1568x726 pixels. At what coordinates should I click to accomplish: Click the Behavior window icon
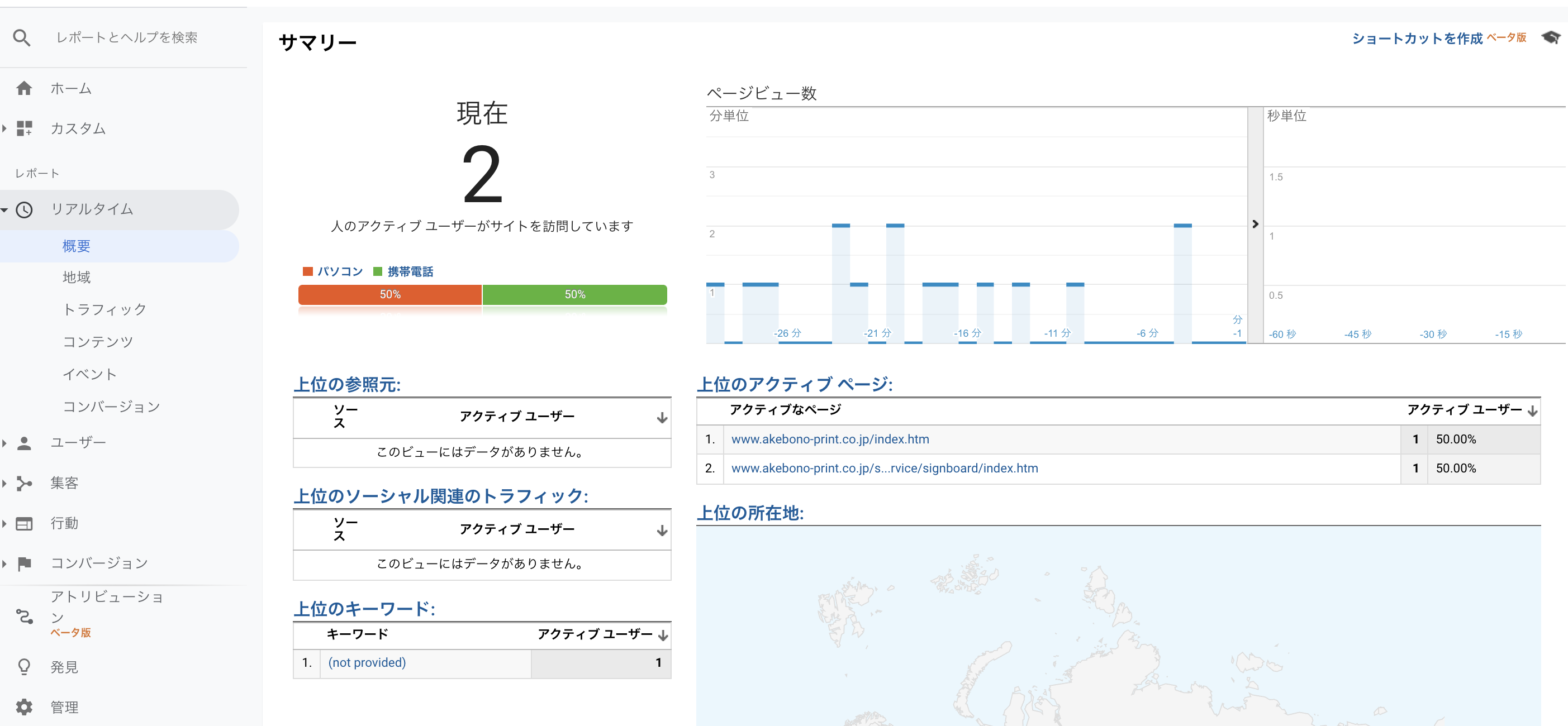(23, 523)
